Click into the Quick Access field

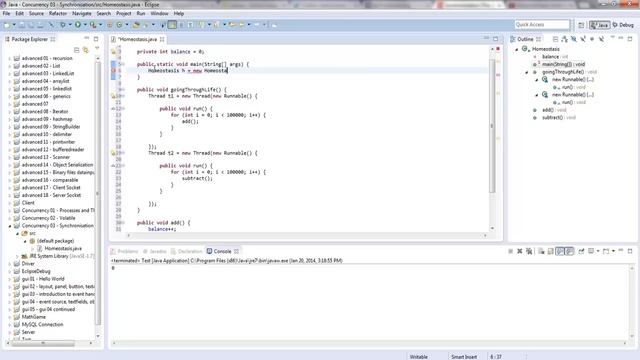tap(542, 24)
